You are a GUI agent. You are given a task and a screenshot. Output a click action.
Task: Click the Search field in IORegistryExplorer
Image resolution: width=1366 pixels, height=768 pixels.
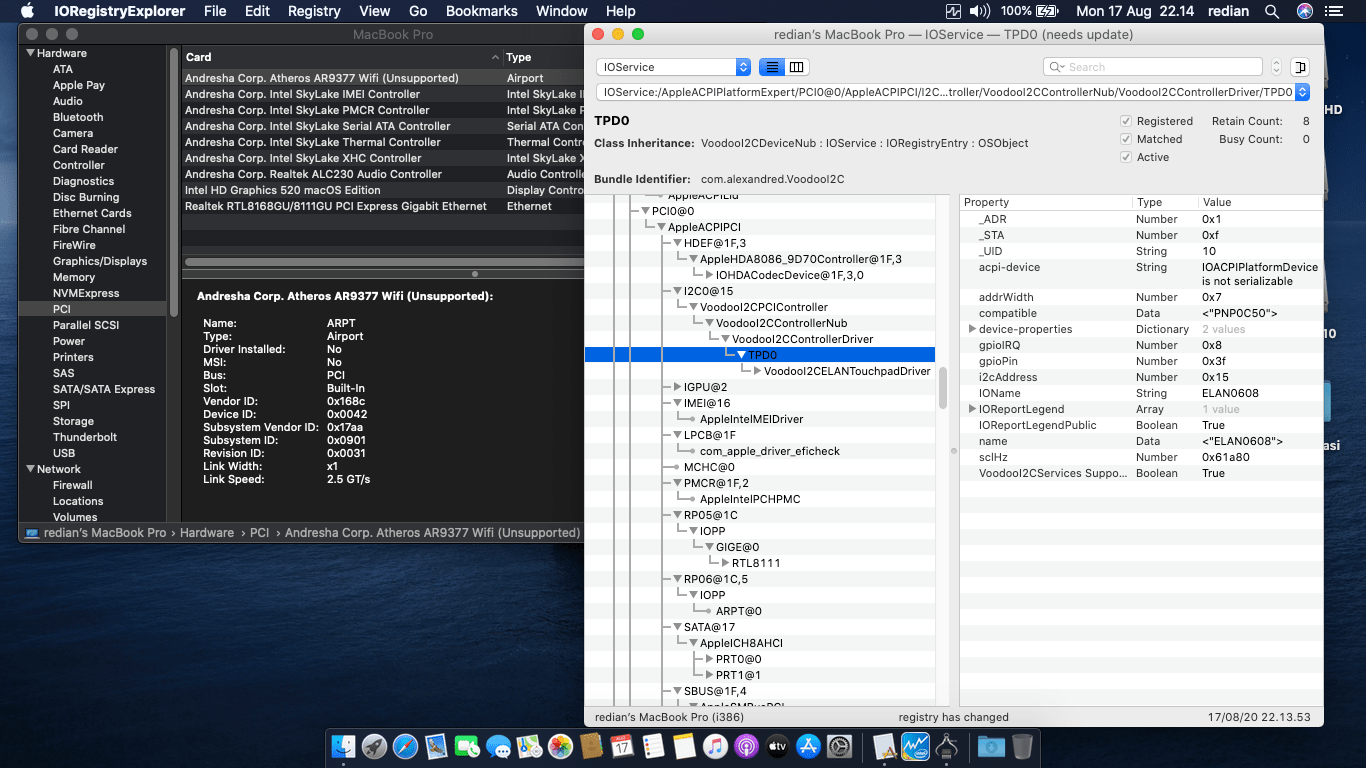[x=1153, y=67]
